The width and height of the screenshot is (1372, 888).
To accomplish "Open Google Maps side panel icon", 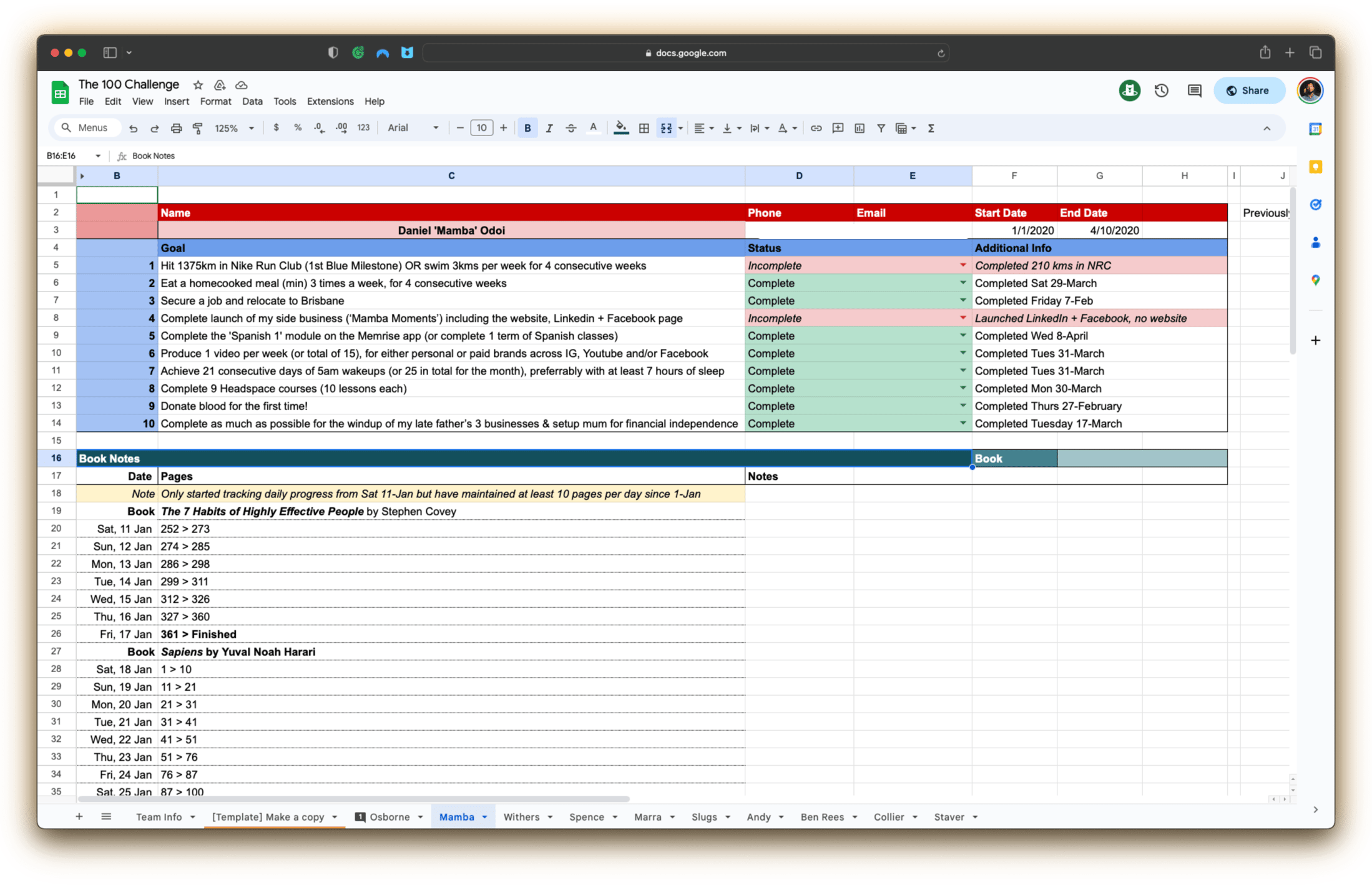I will pos(1315,280).
